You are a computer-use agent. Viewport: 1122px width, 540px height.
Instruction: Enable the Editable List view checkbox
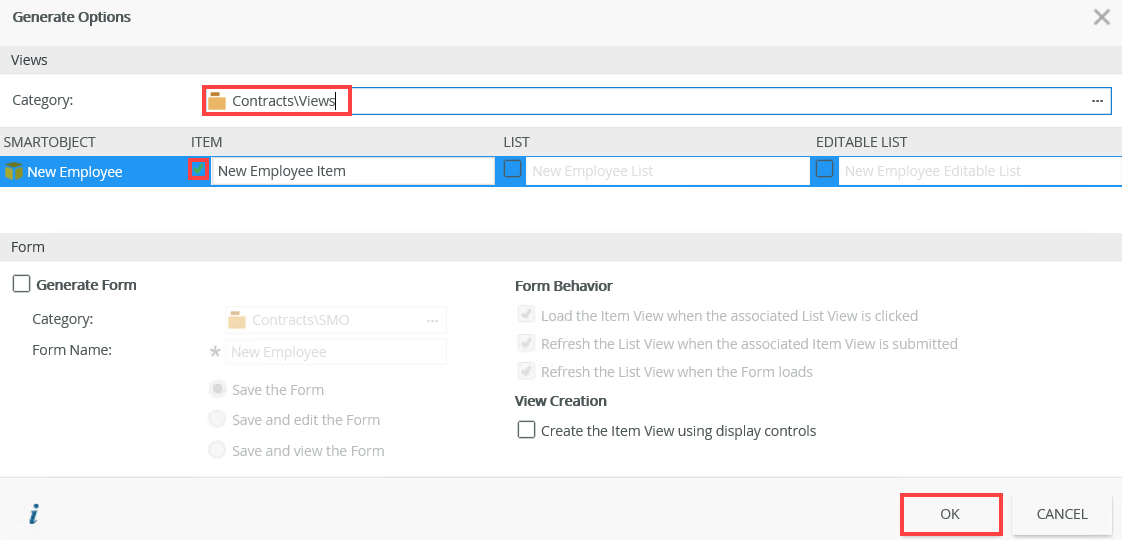825,169
